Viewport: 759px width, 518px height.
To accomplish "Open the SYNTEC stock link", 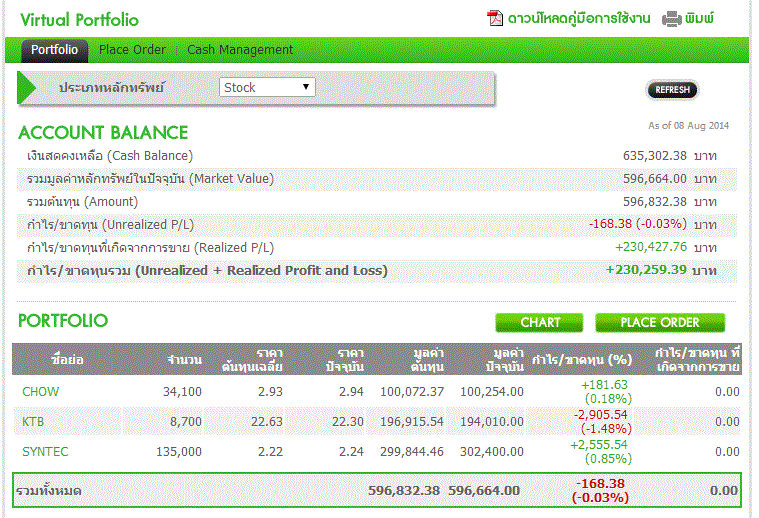I will click(45, 452).
